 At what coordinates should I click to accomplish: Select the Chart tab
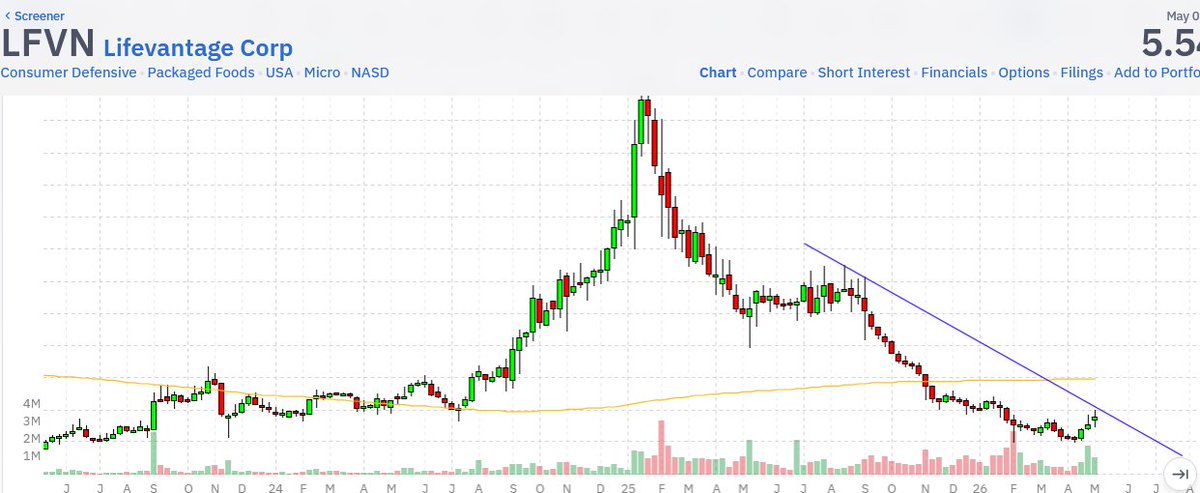point(718,73)
